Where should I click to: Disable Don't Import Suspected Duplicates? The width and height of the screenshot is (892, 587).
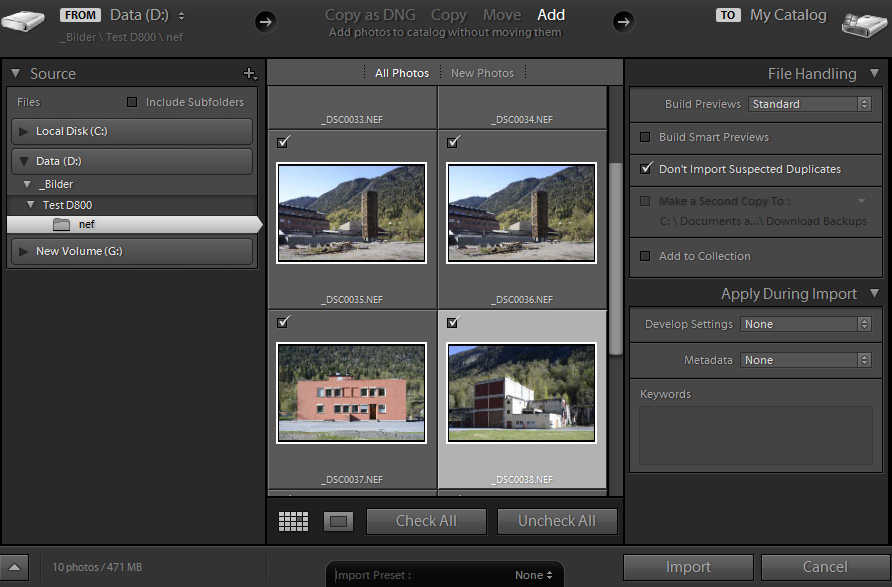click(646, 168)
